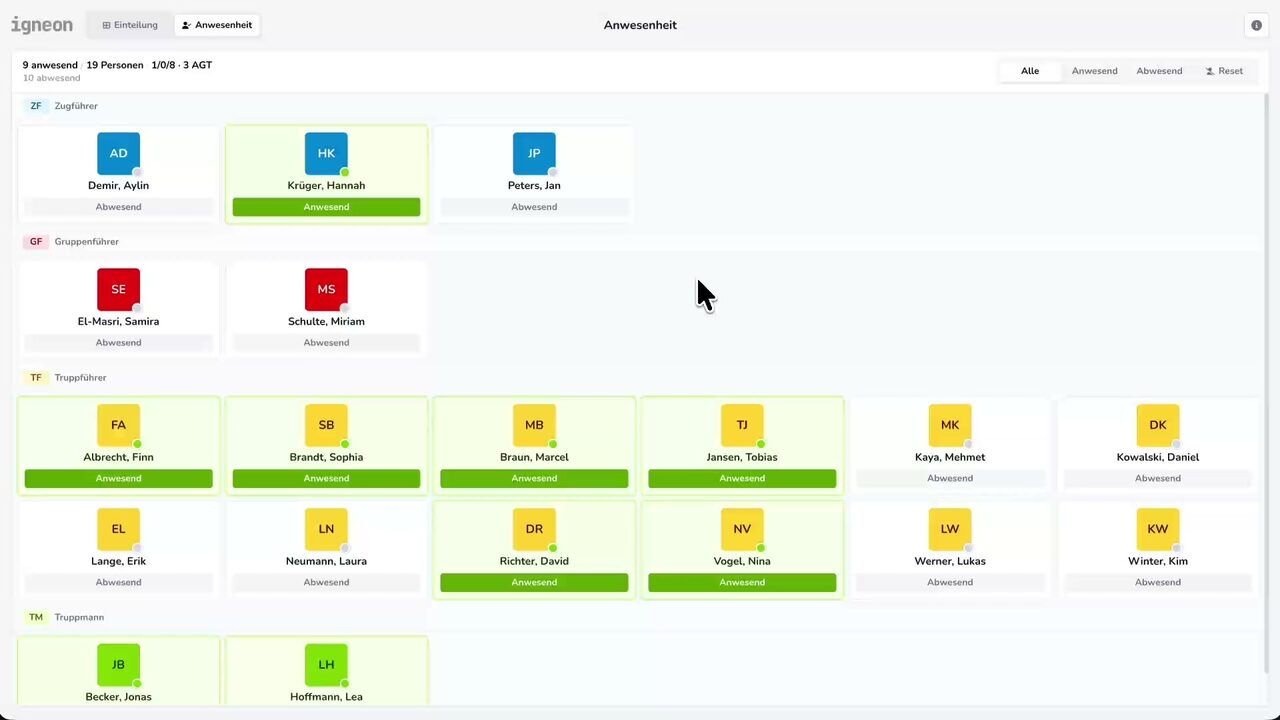Toggle Laura Neumann's Abwesend status
The width and height of the screenshot is (1280, 720).
[326, 583]
